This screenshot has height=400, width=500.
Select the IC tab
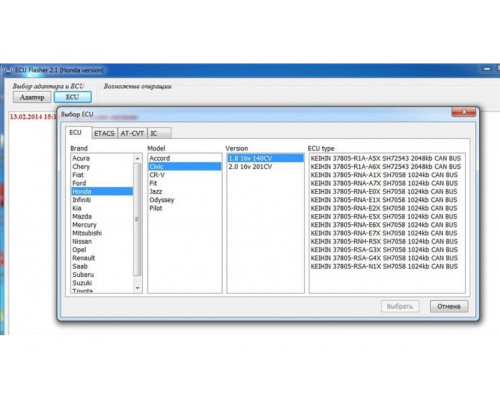coord(159,133)
